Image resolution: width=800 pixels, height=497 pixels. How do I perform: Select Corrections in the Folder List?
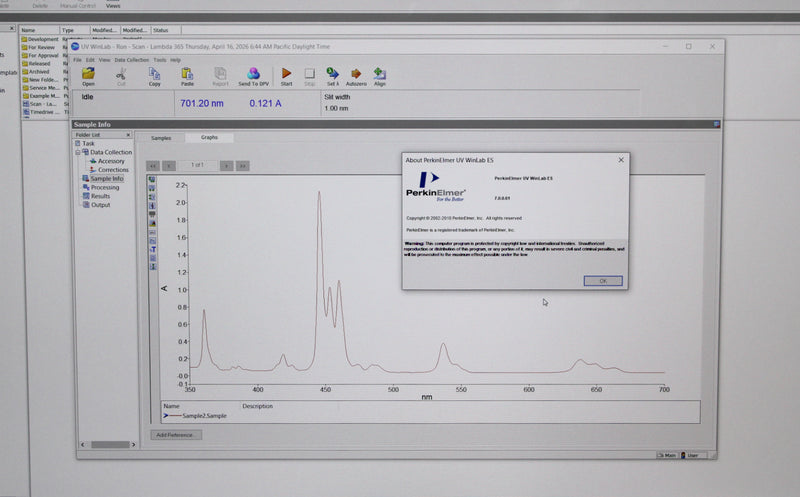[113, 169]
